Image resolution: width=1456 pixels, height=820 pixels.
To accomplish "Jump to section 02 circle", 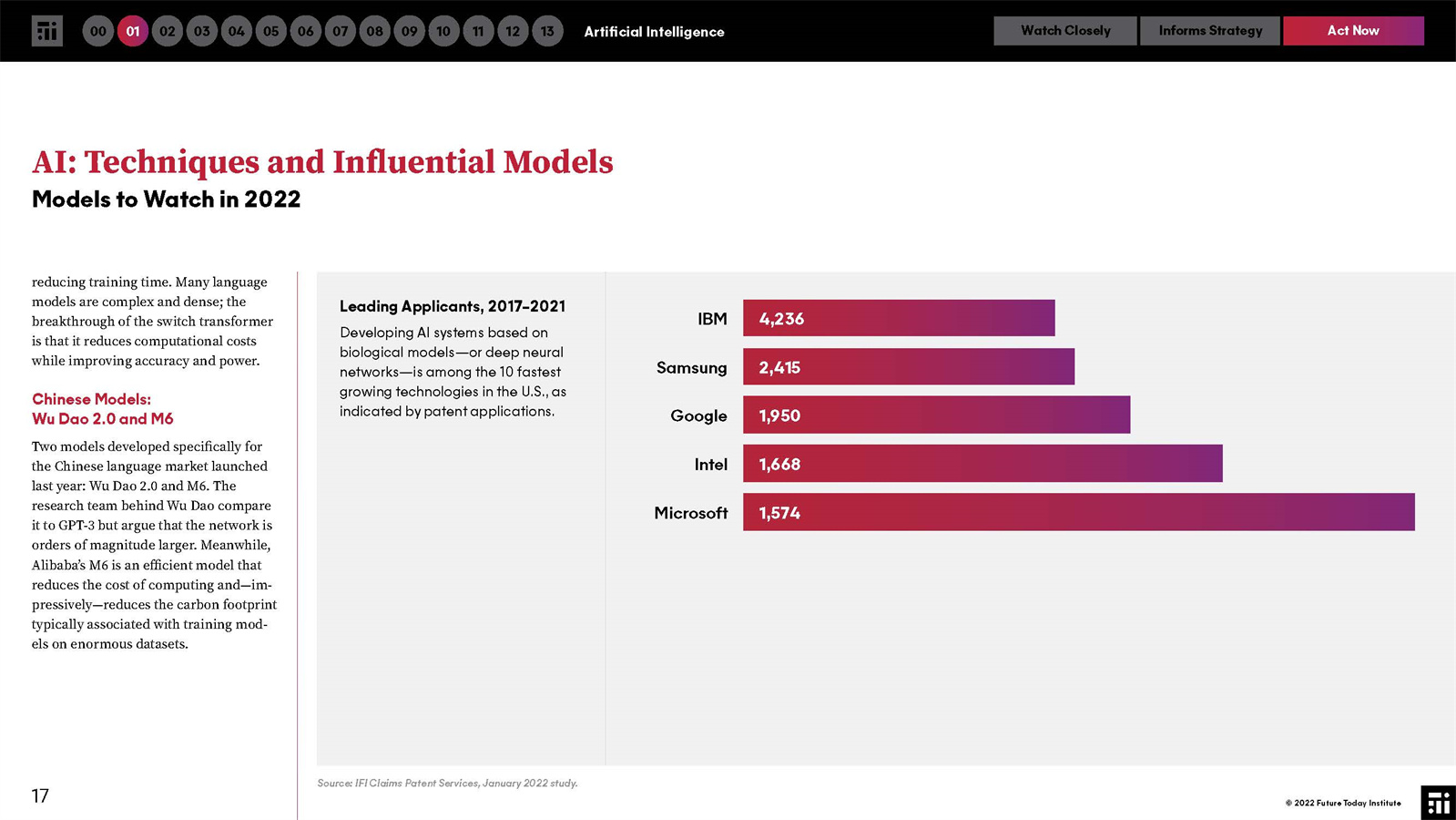I will point(168,31).
